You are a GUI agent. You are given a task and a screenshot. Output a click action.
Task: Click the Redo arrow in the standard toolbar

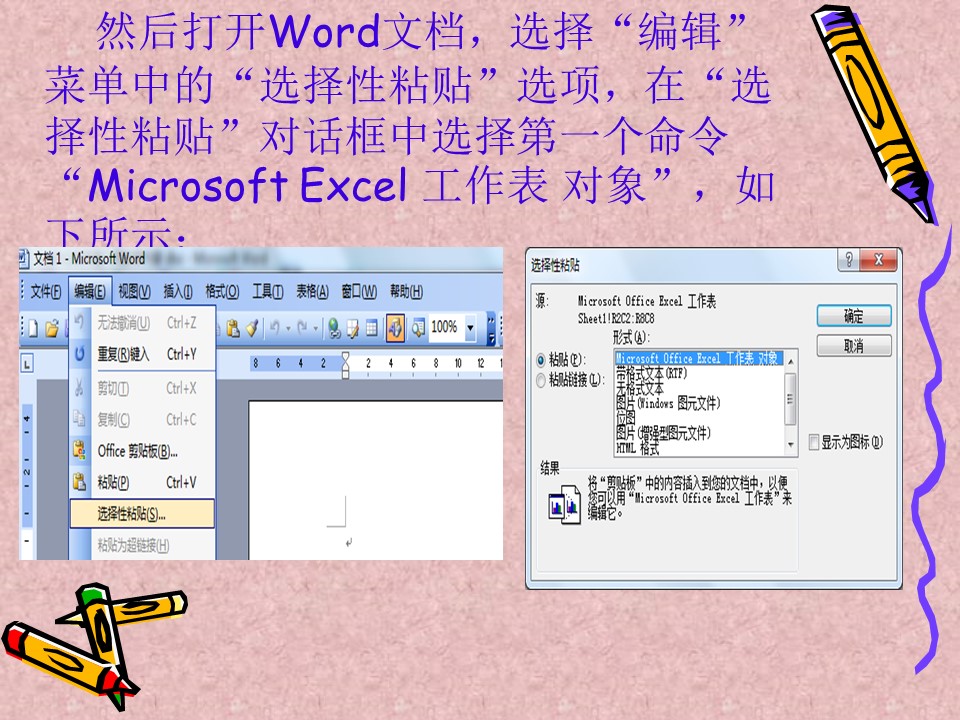tap(302, 329)
